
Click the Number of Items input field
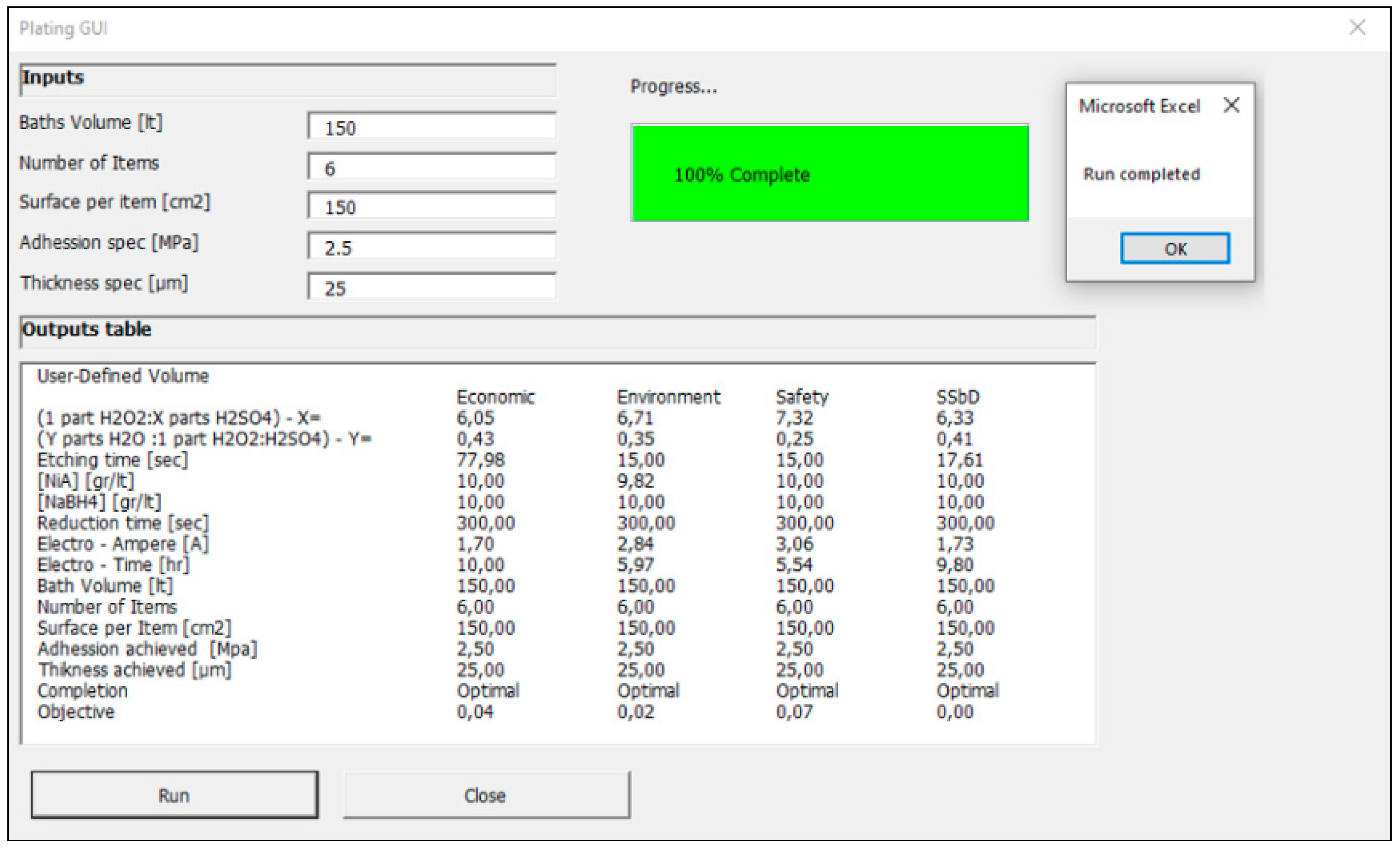coord(432,168)
